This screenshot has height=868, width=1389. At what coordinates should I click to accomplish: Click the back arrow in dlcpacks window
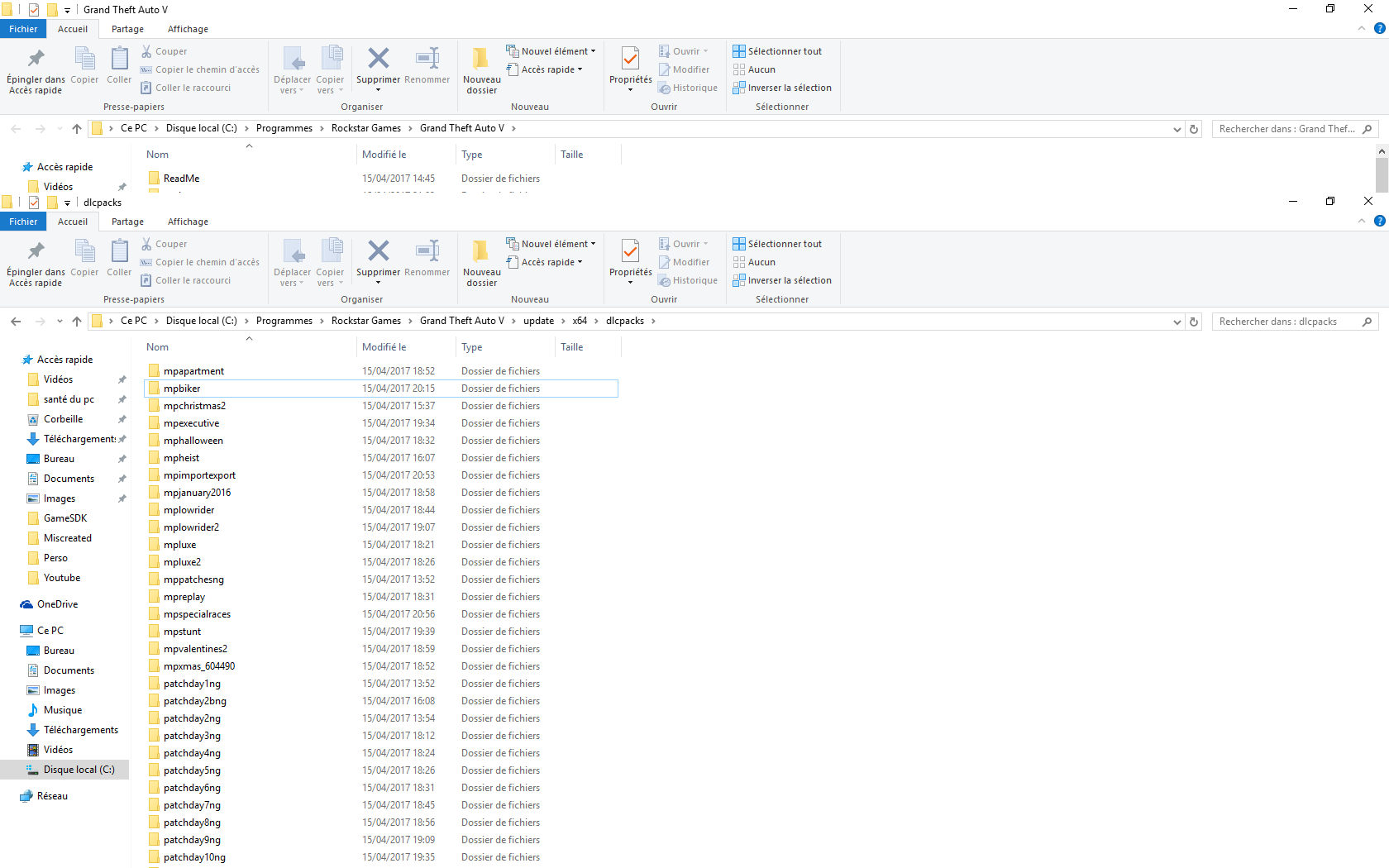point(16,322)
